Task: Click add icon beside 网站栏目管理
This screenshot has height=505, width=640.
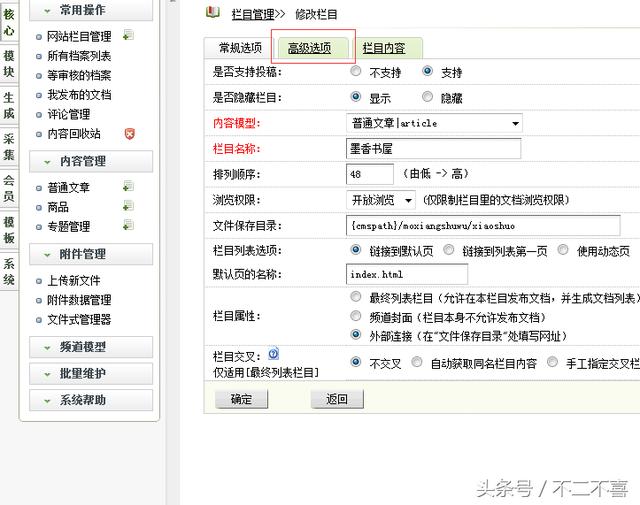Action: coord(128,36)
